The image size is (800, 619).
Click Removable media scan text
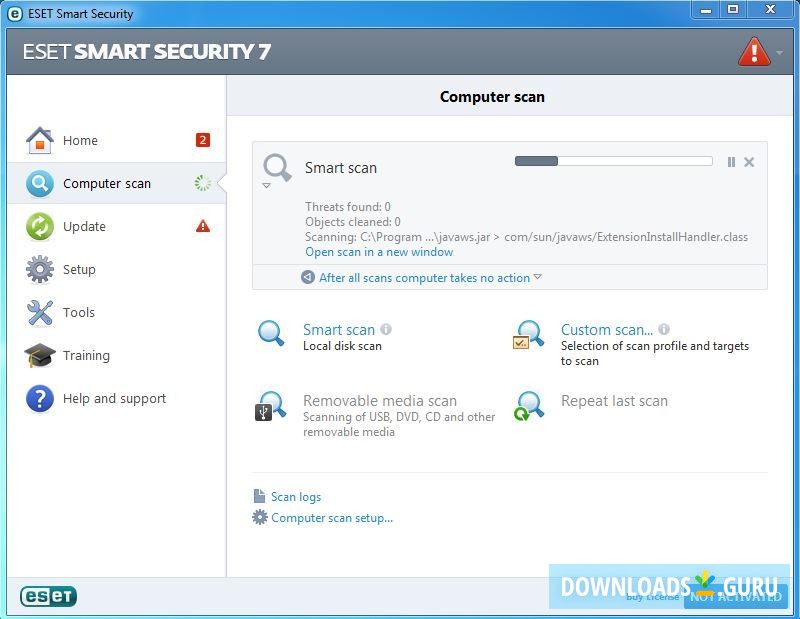click(x=380, y=401)
